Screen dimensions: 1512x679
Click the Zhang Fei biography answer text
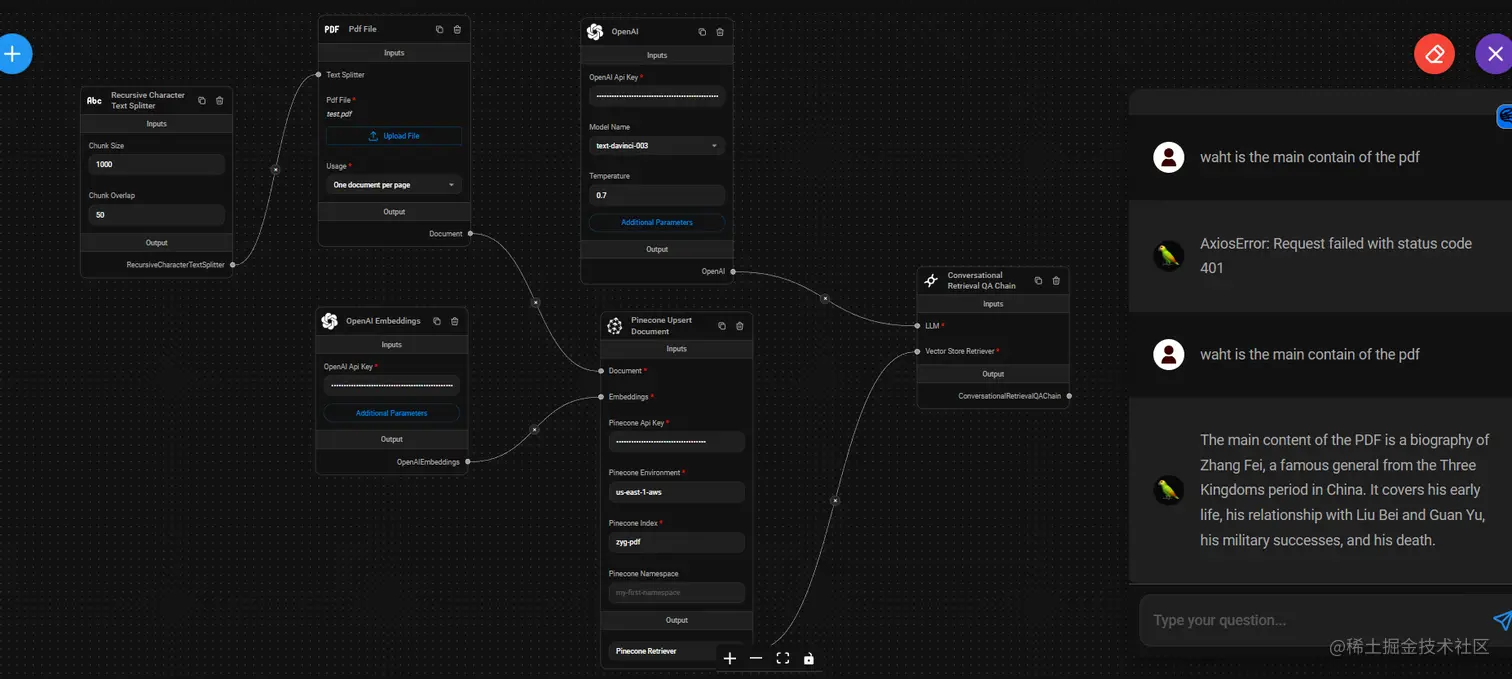click(x=1345, y=490)
